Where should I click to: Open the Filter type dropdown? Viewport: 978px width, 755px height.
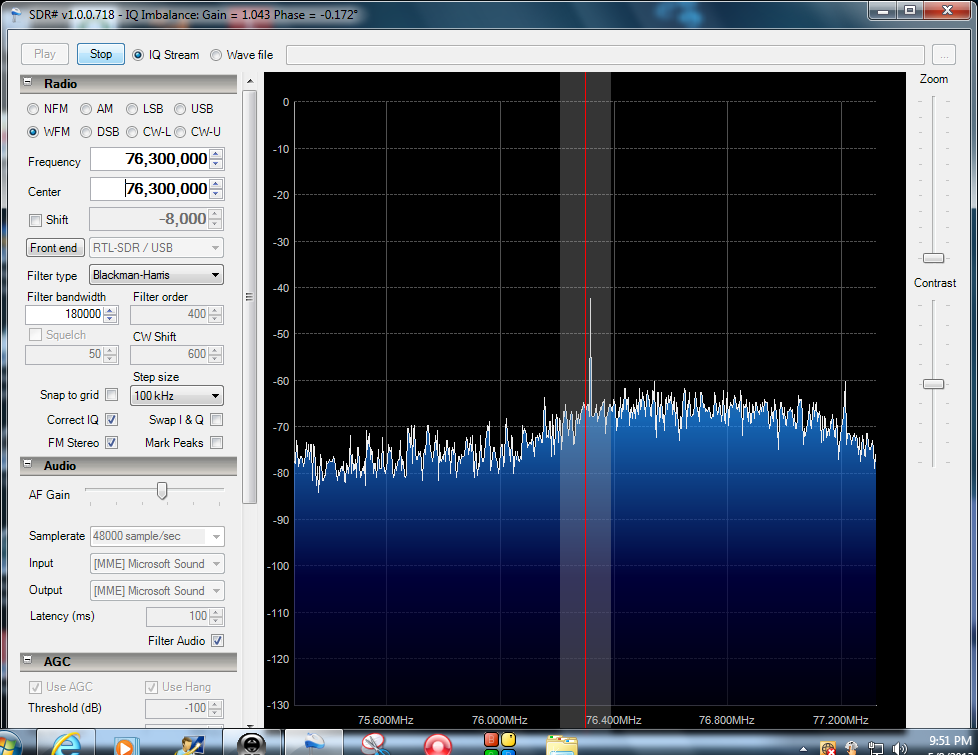click(156, 275)
